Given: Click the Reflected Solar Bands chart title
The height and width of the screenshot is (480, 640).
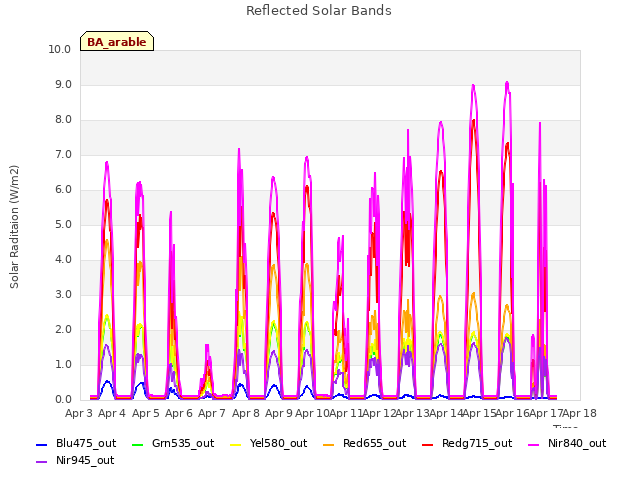Looking at the screenshot, I should 319,11.
